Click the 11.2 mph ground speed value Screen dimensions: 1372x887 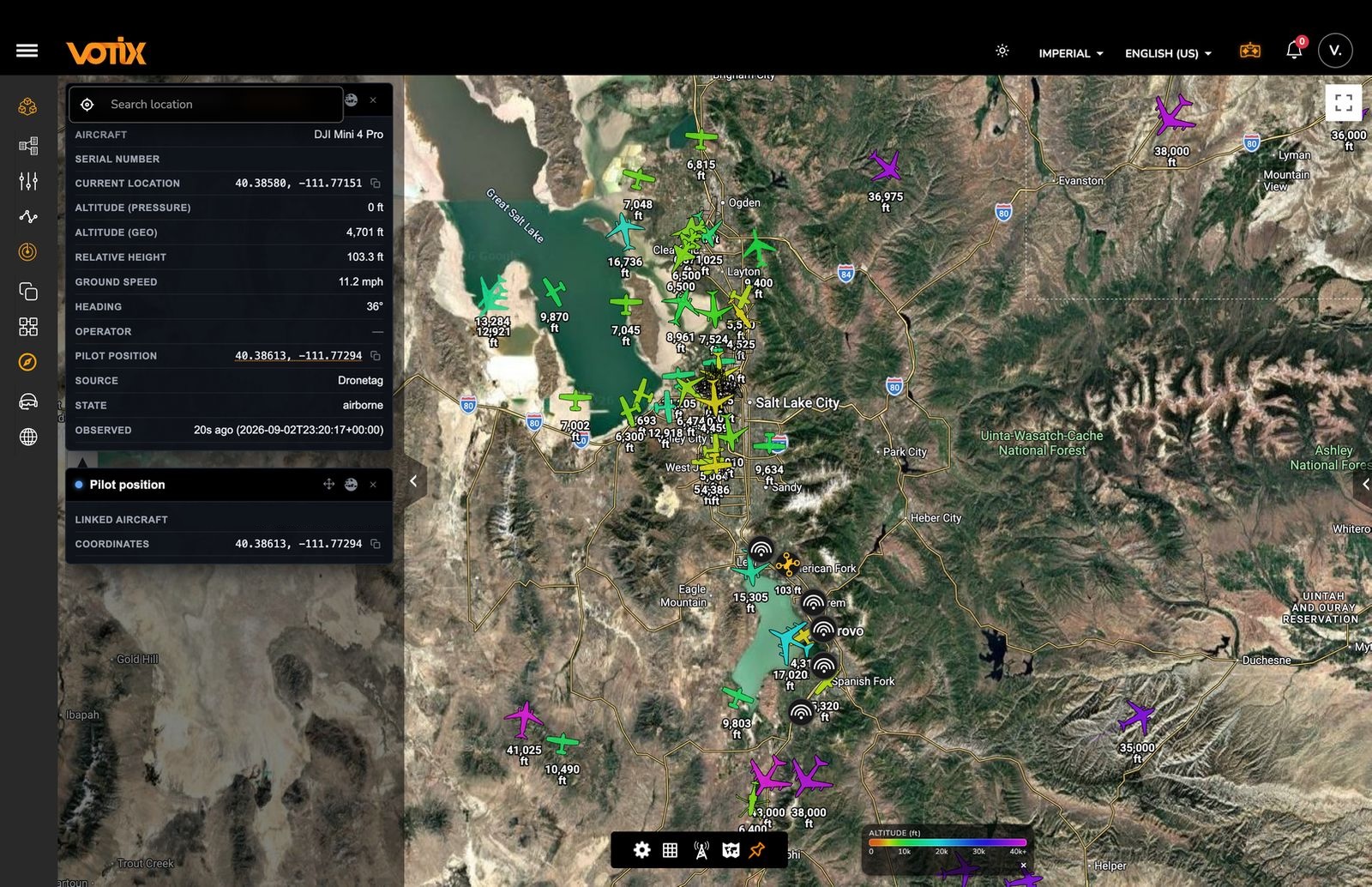360,281
